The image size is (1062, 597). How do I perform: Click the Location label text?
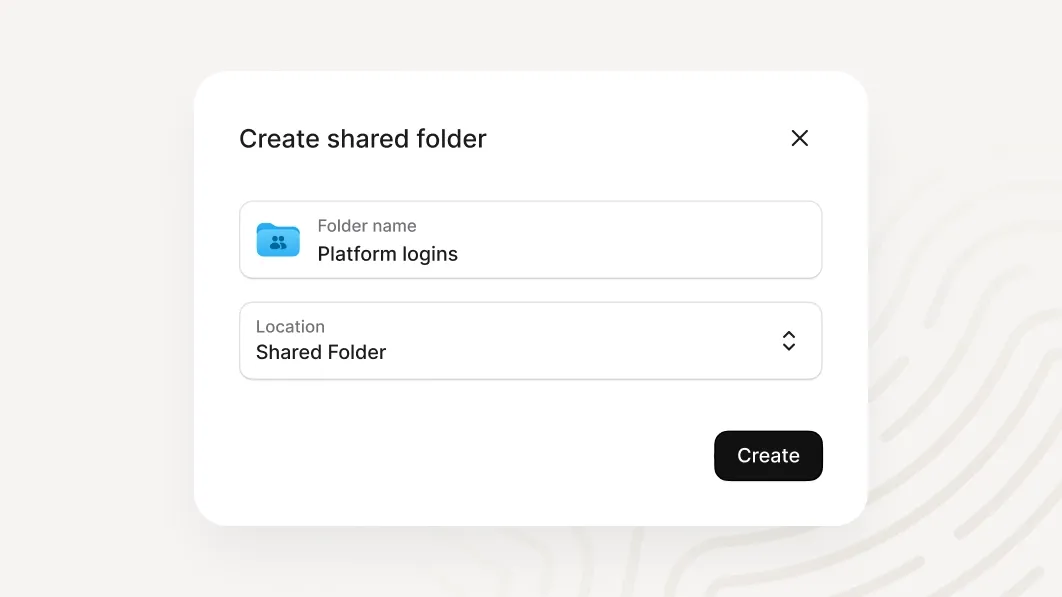click(x=290, y=326)
